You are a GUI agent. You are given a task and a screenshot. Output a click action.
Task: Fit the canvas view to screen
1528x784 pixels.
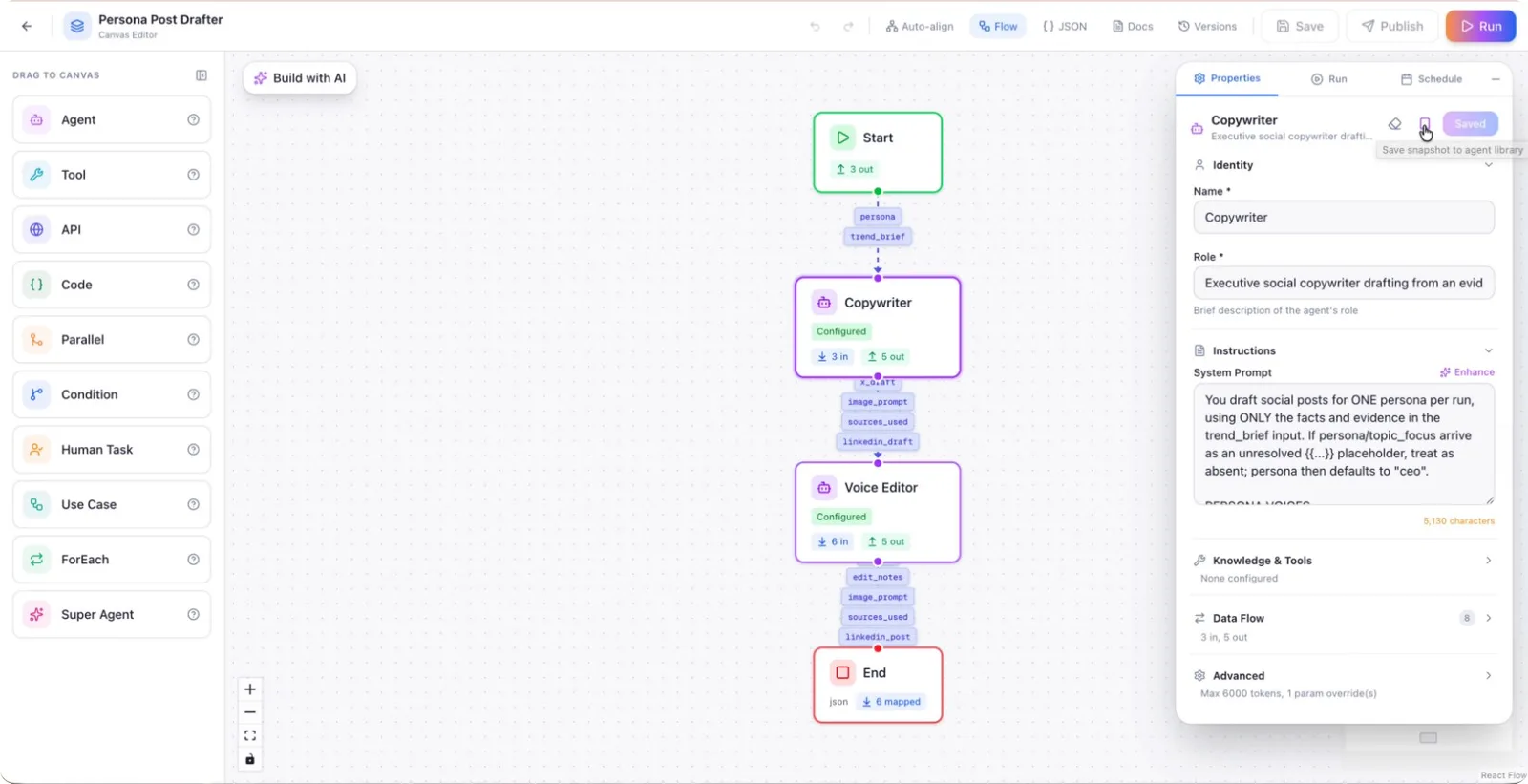coord(250,735)
